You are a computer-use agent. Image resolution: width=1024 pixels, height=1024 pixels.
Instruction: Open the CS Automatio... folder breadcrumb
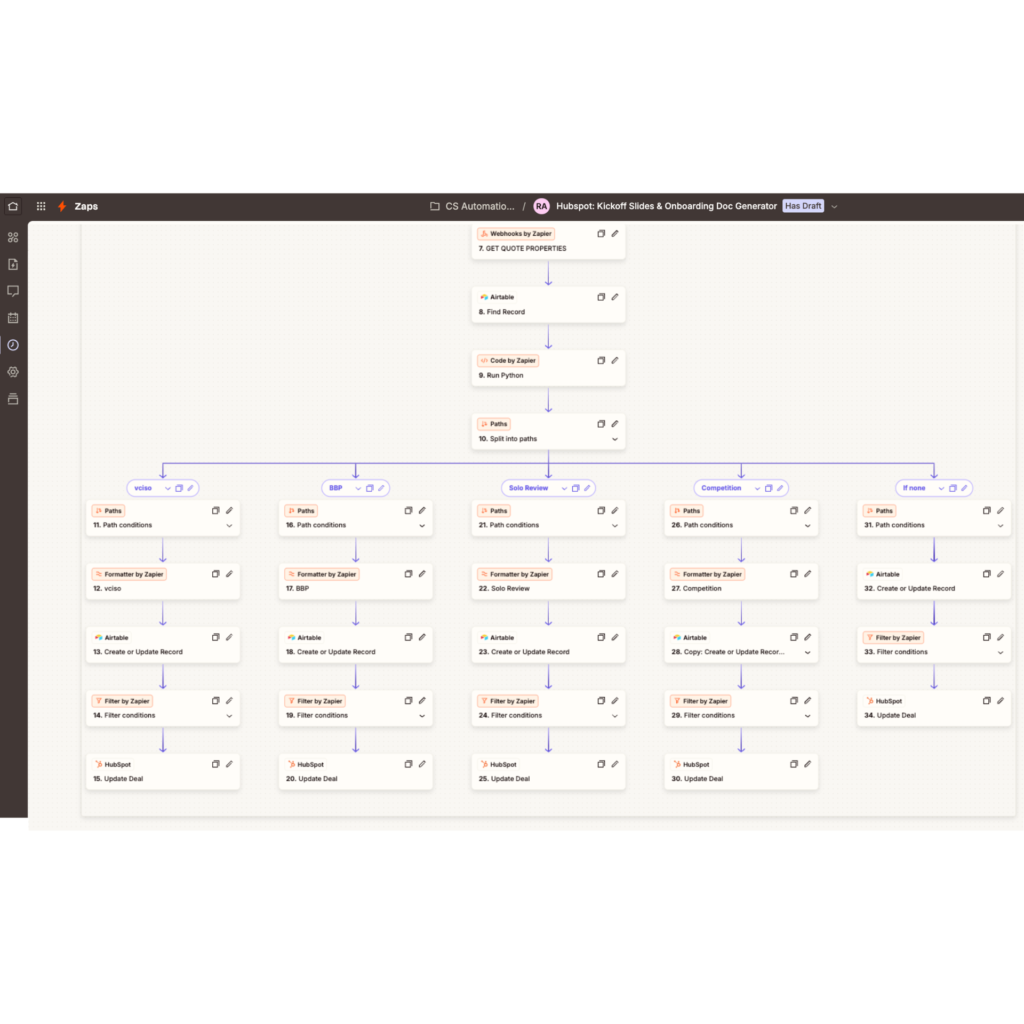pyautogui.click(x=472, y=206)
